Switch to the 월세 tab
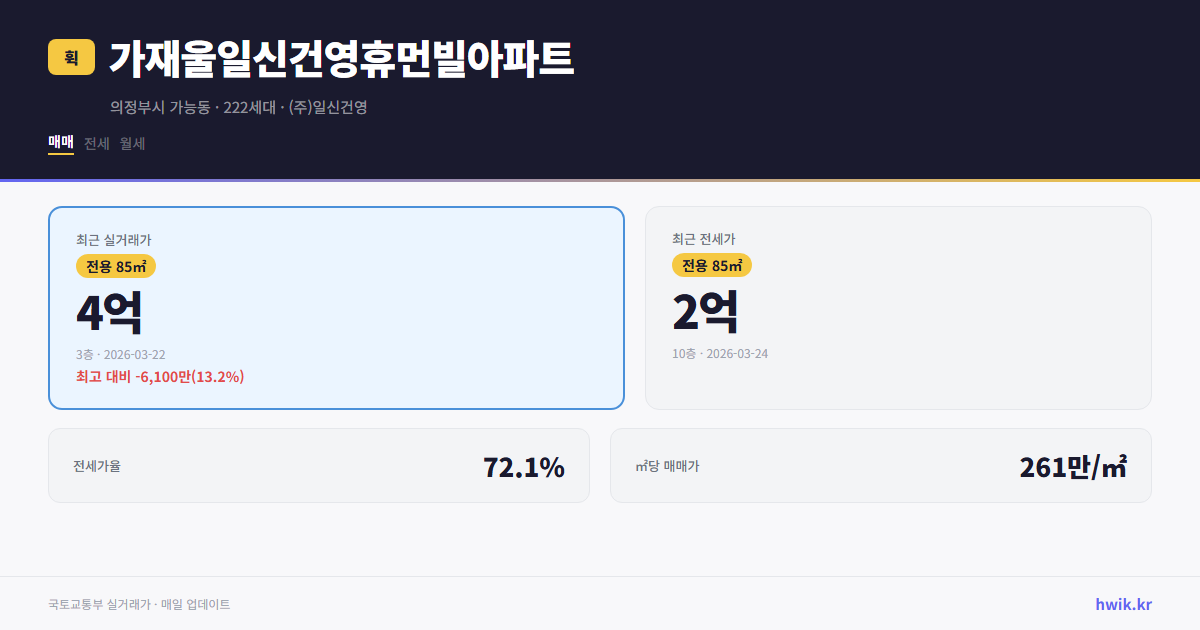1200x630 pixels. coord(133,143)
